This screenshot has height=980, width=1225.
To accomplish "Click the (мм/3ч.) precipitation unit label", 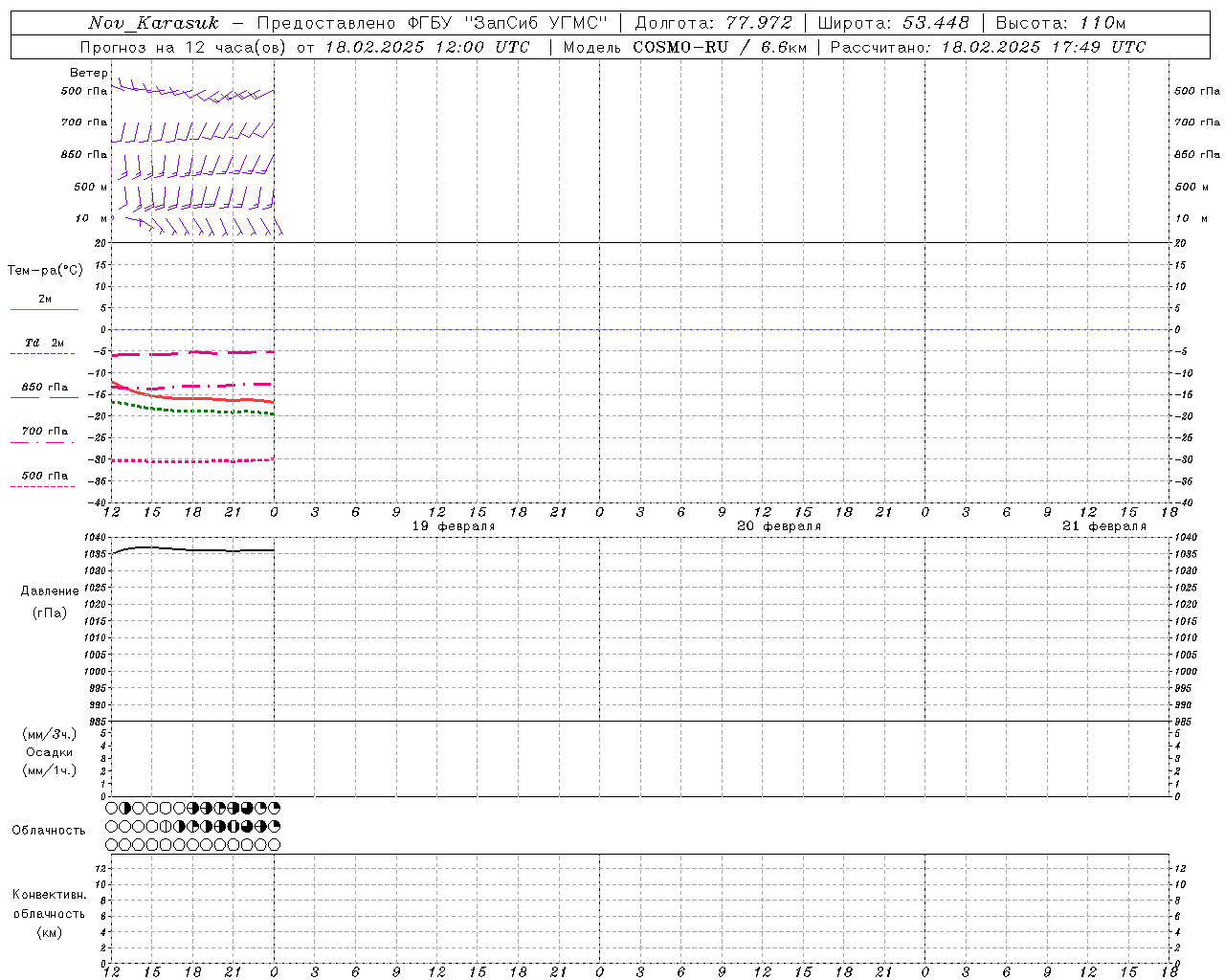I will click(50, 734).
